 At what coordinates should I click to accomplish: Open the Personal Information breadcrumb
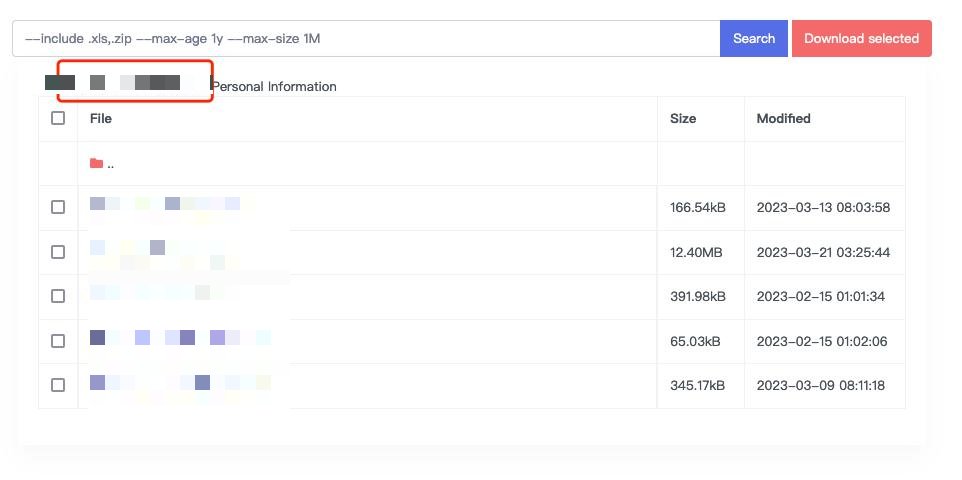pyautogui.click(x=274, y=87)
